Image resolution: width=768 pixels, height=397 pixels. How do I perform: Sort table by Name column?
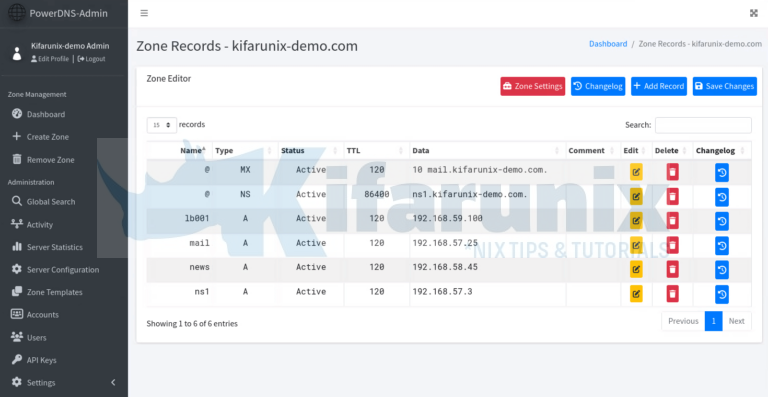click(x=180, y=150)
